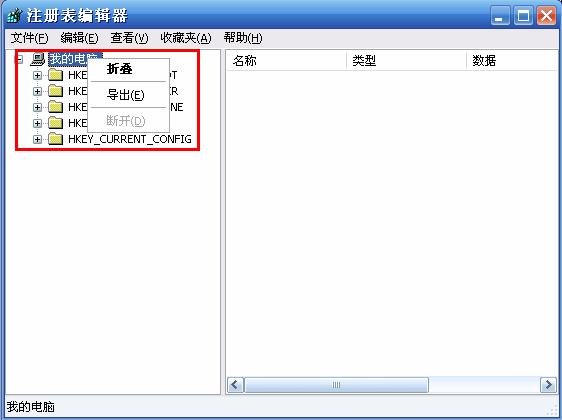Expand the third HKEY hive ending in NE
The width and height of the screenshot is (562, 420).
[x=37, y=107]
